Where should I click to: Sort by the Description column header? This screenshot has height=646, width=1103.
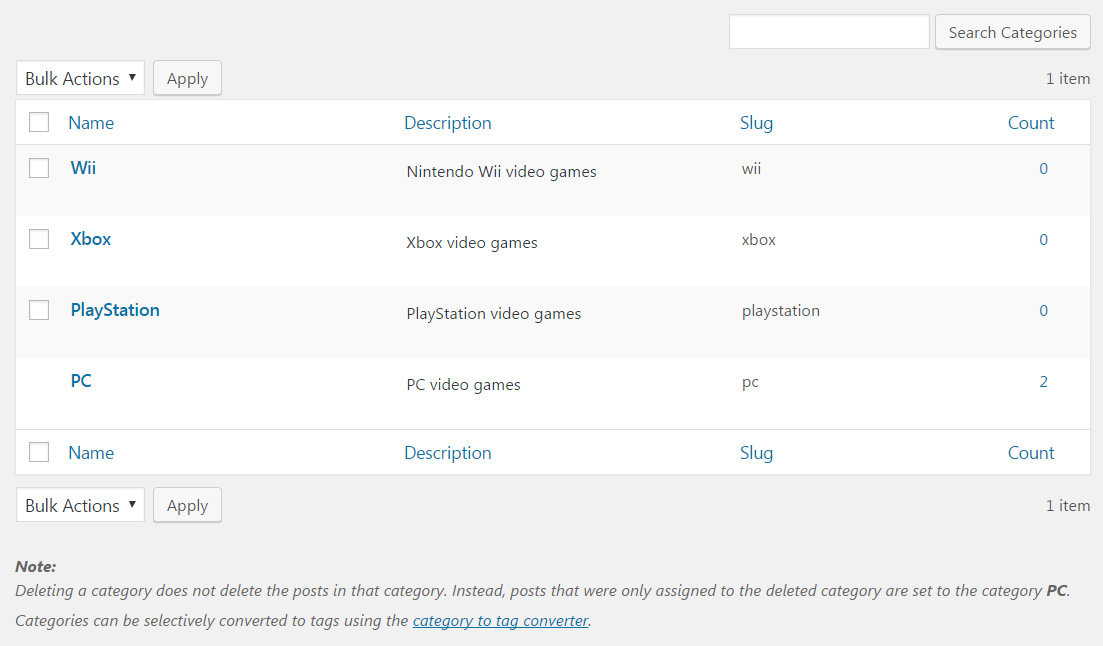[447, 123]
